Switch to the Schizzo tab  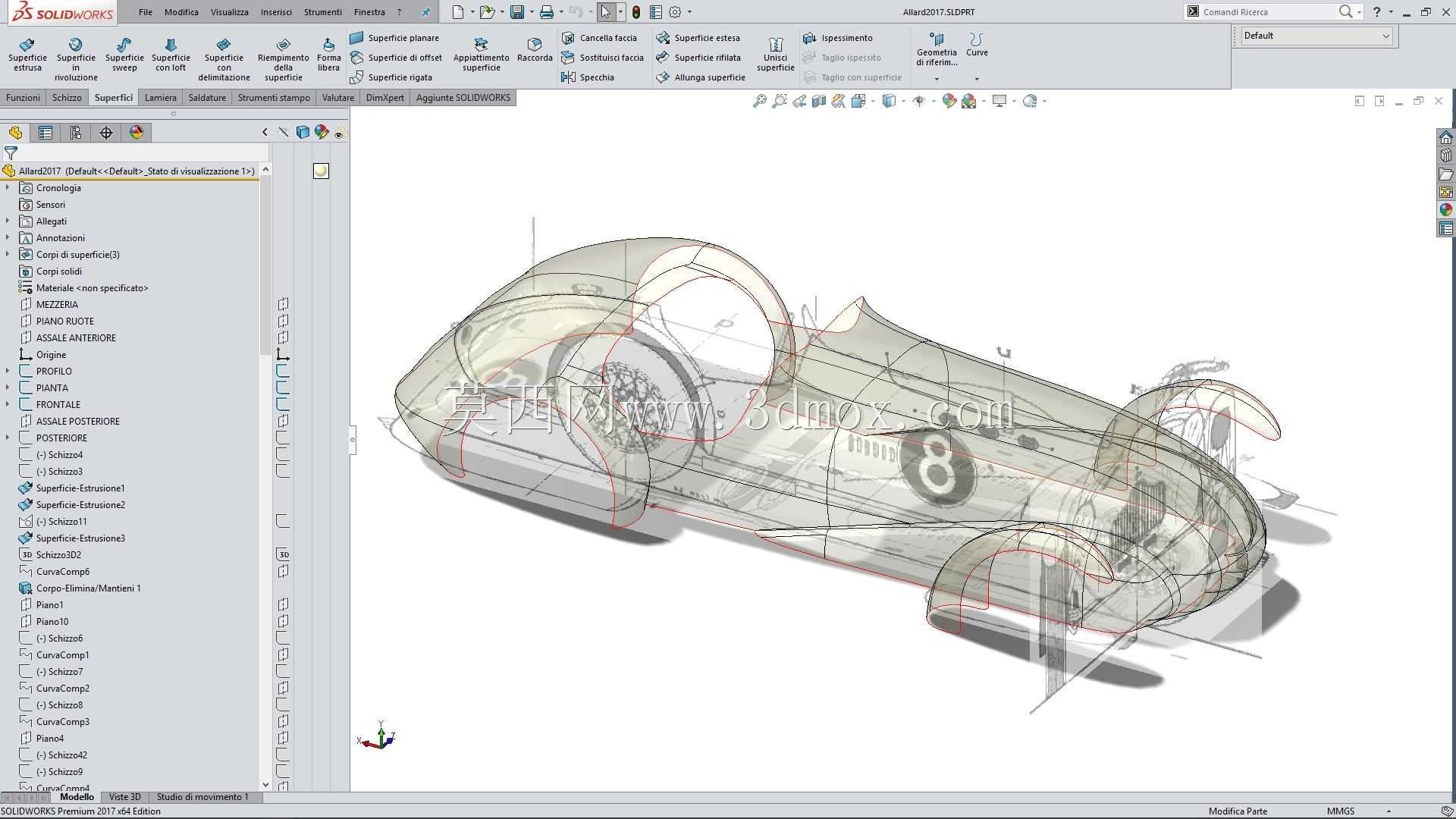[67, 98]
